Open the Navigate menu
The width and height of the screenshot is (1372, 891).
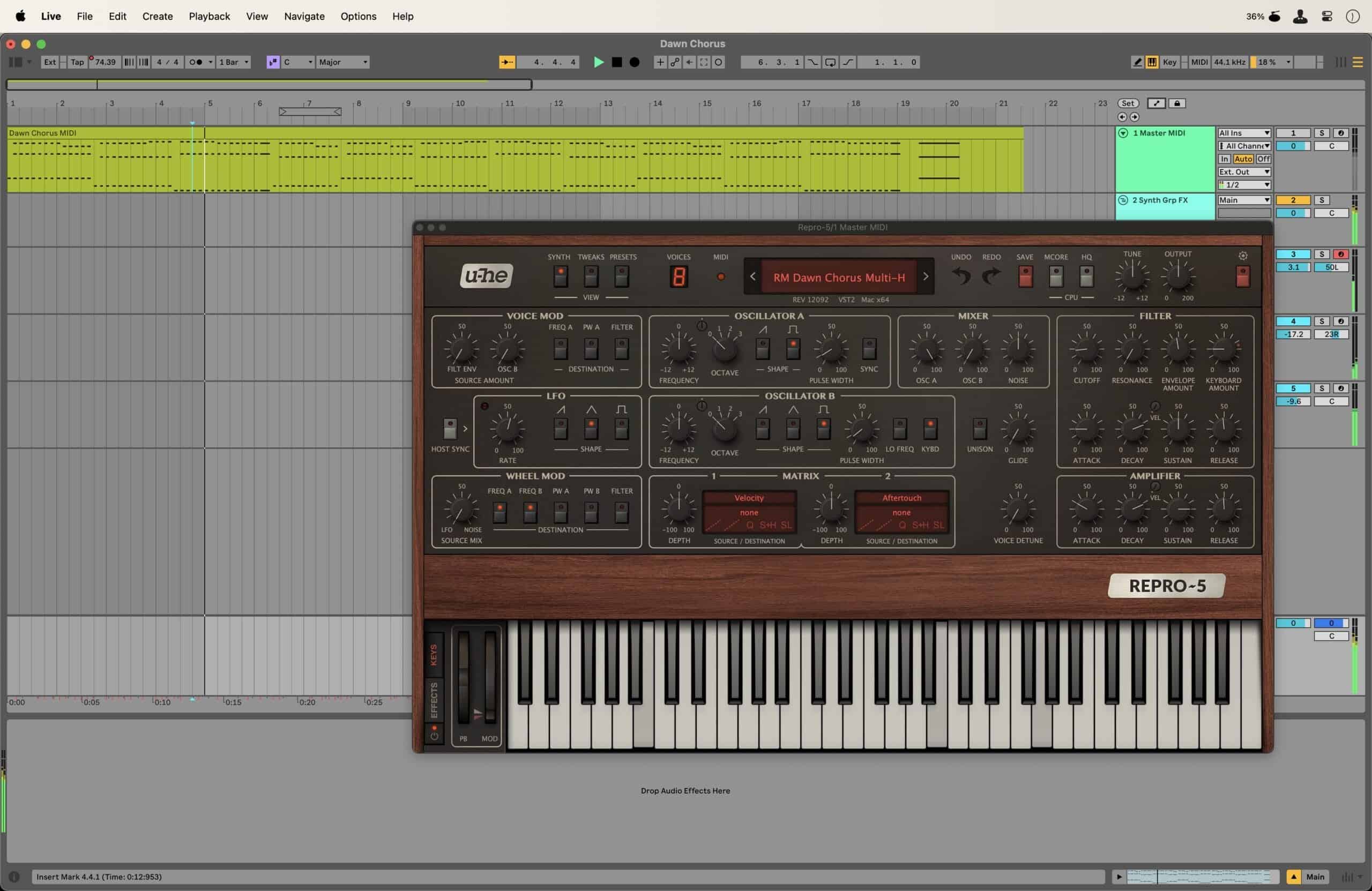tap(304, 16)
